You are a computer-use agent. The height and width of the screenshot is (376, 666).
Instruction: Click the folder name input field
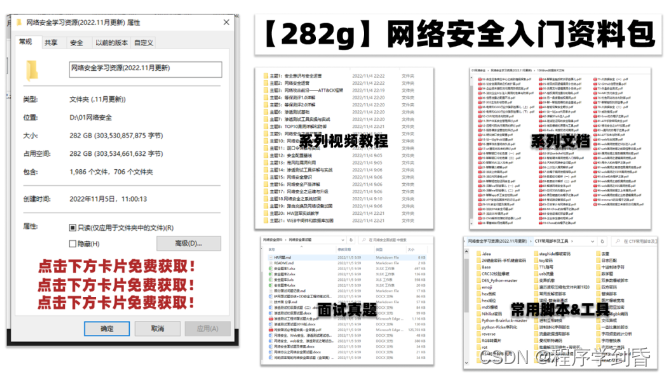coord(145,70)
